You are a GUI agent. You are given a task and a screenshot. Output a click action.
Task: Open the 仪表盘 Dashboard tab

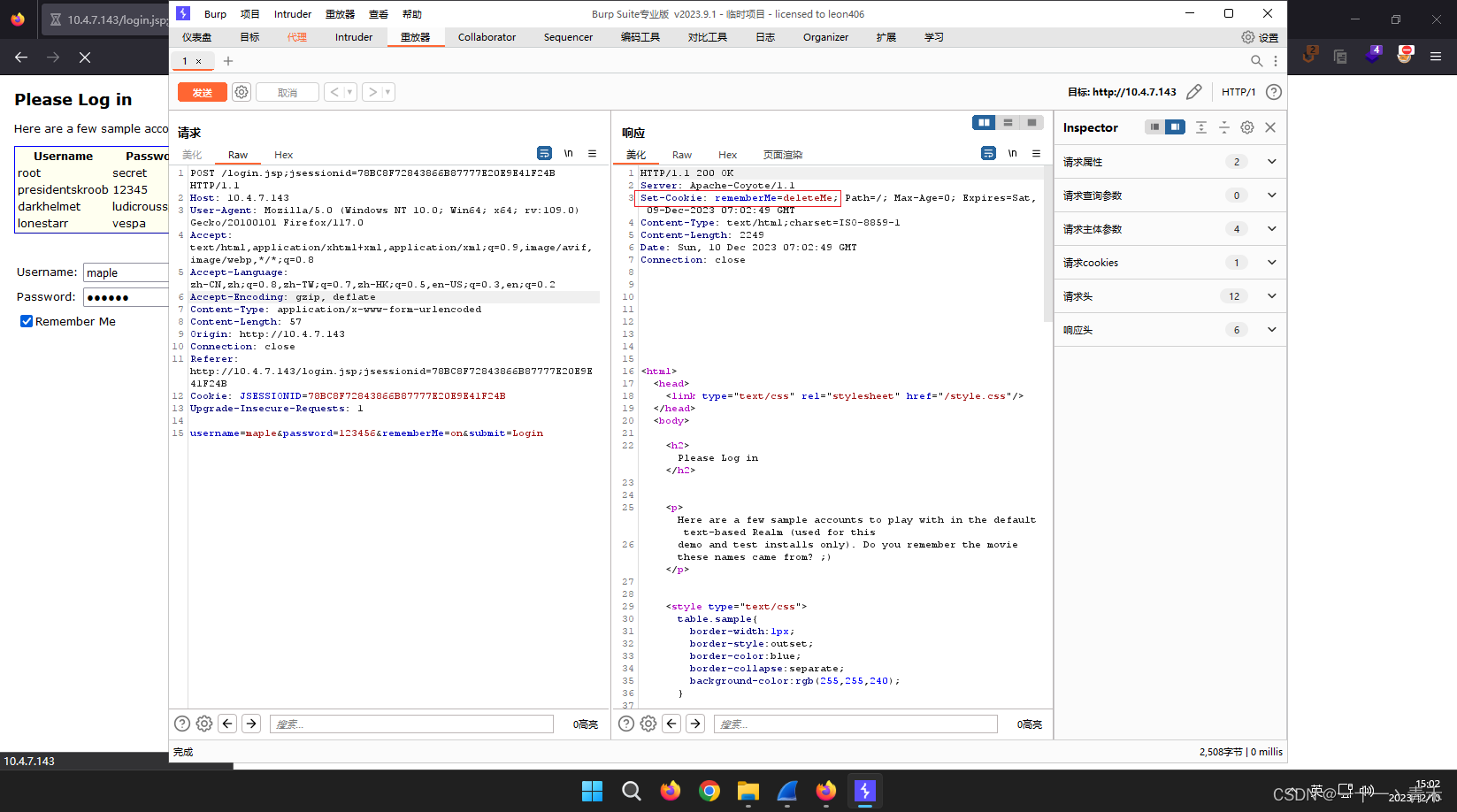coord(196,37)
